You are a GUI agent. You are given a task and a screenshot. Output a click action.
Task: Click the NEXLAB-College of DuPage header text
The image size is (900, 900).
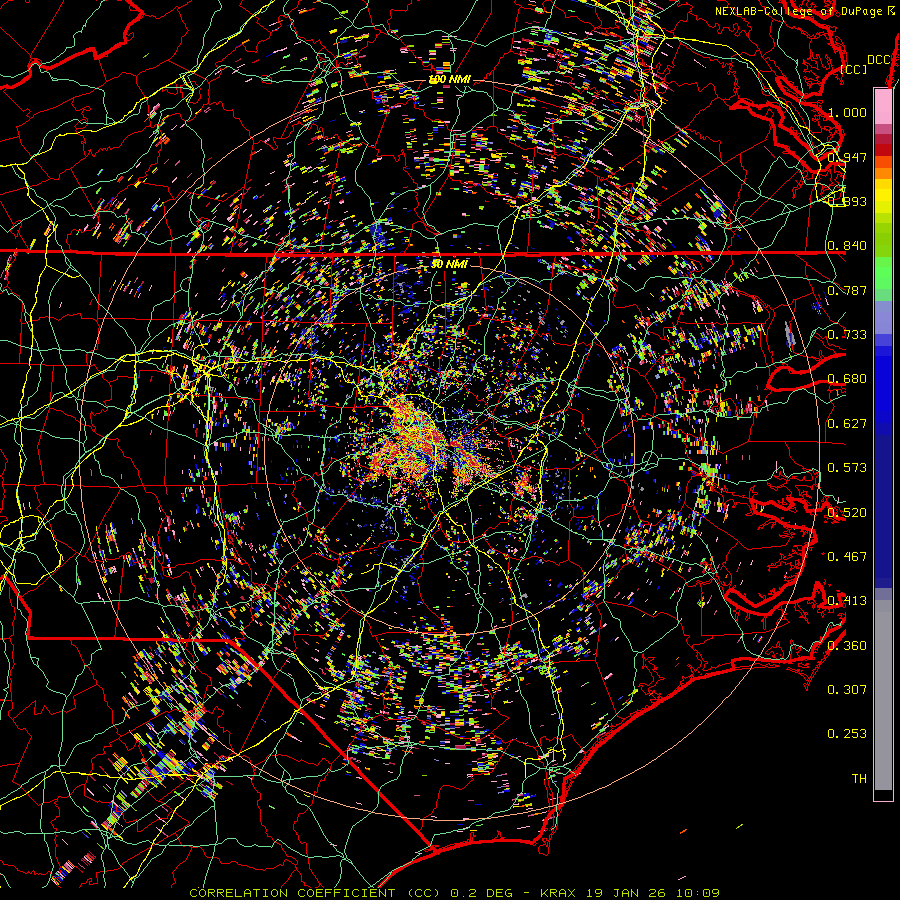(x=804, y=11)
